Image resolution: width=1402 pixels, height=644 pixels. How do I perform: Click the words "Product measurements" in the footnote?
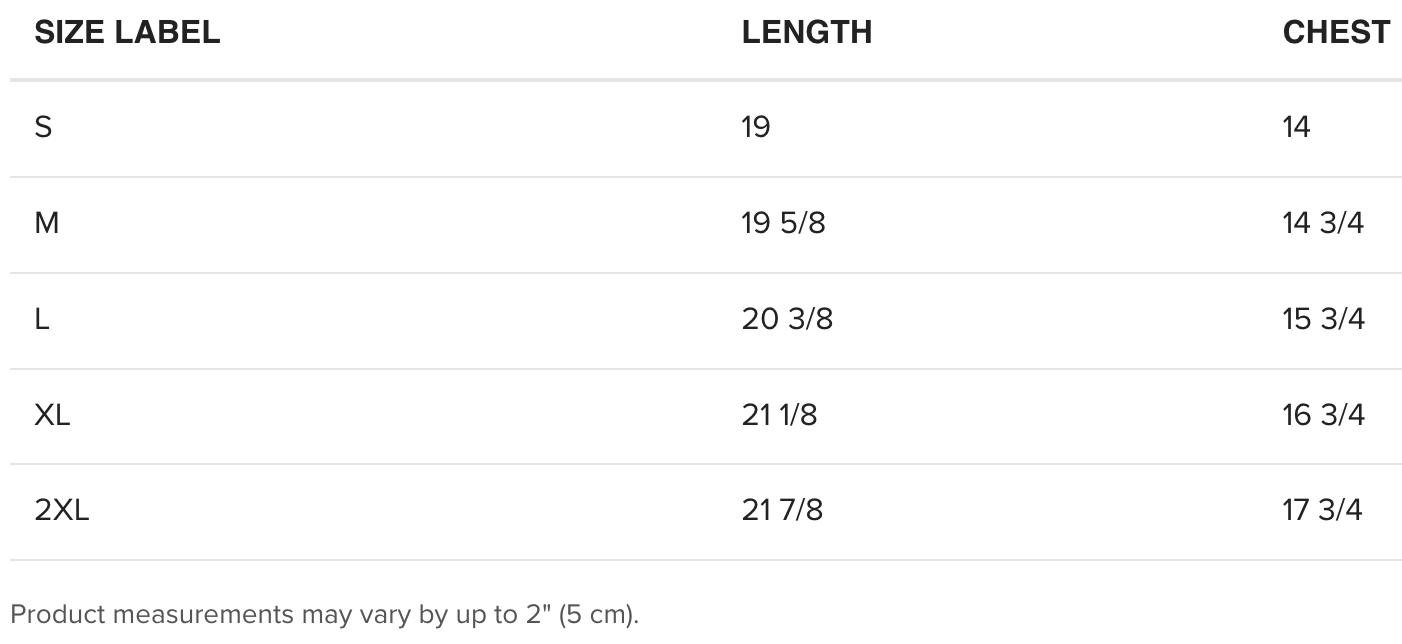(152, 614)
